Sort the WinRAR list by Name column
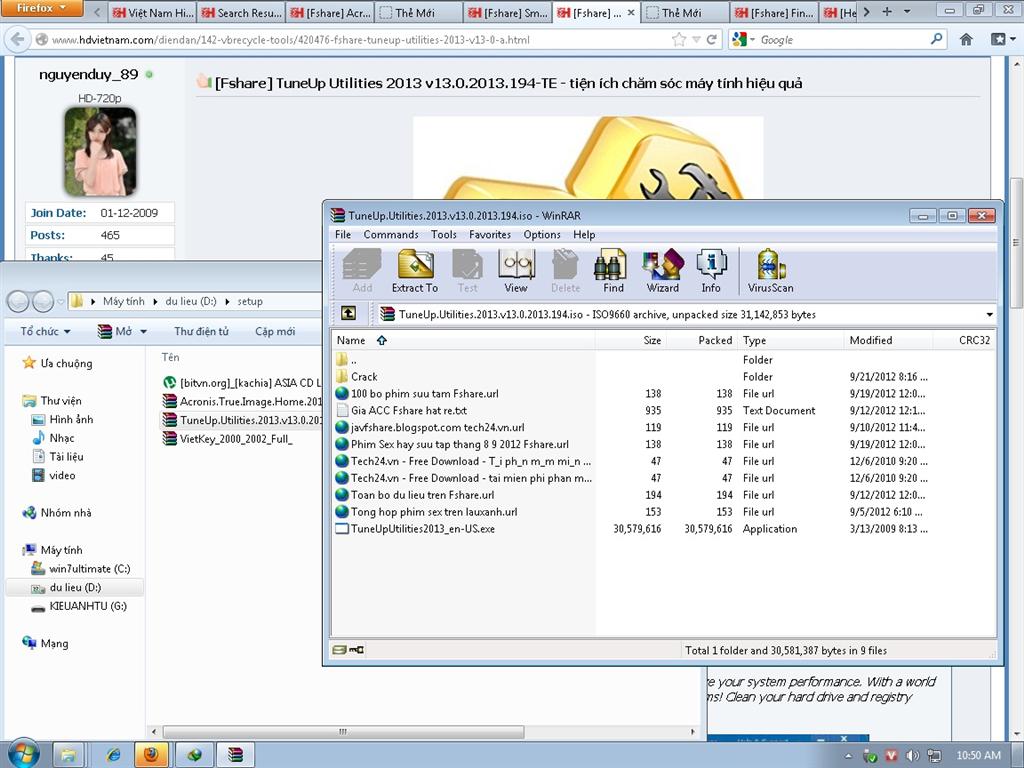Screen dimensions: 1024x768 point(464,340)
